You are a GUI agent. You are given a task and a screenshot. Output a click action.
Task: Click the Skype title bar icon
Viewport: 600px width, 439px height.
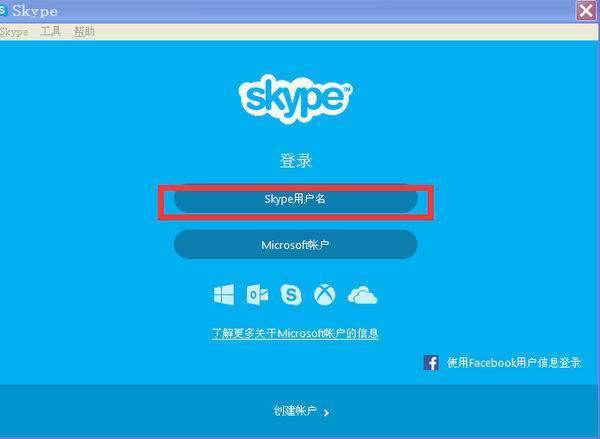coord(3,10)
